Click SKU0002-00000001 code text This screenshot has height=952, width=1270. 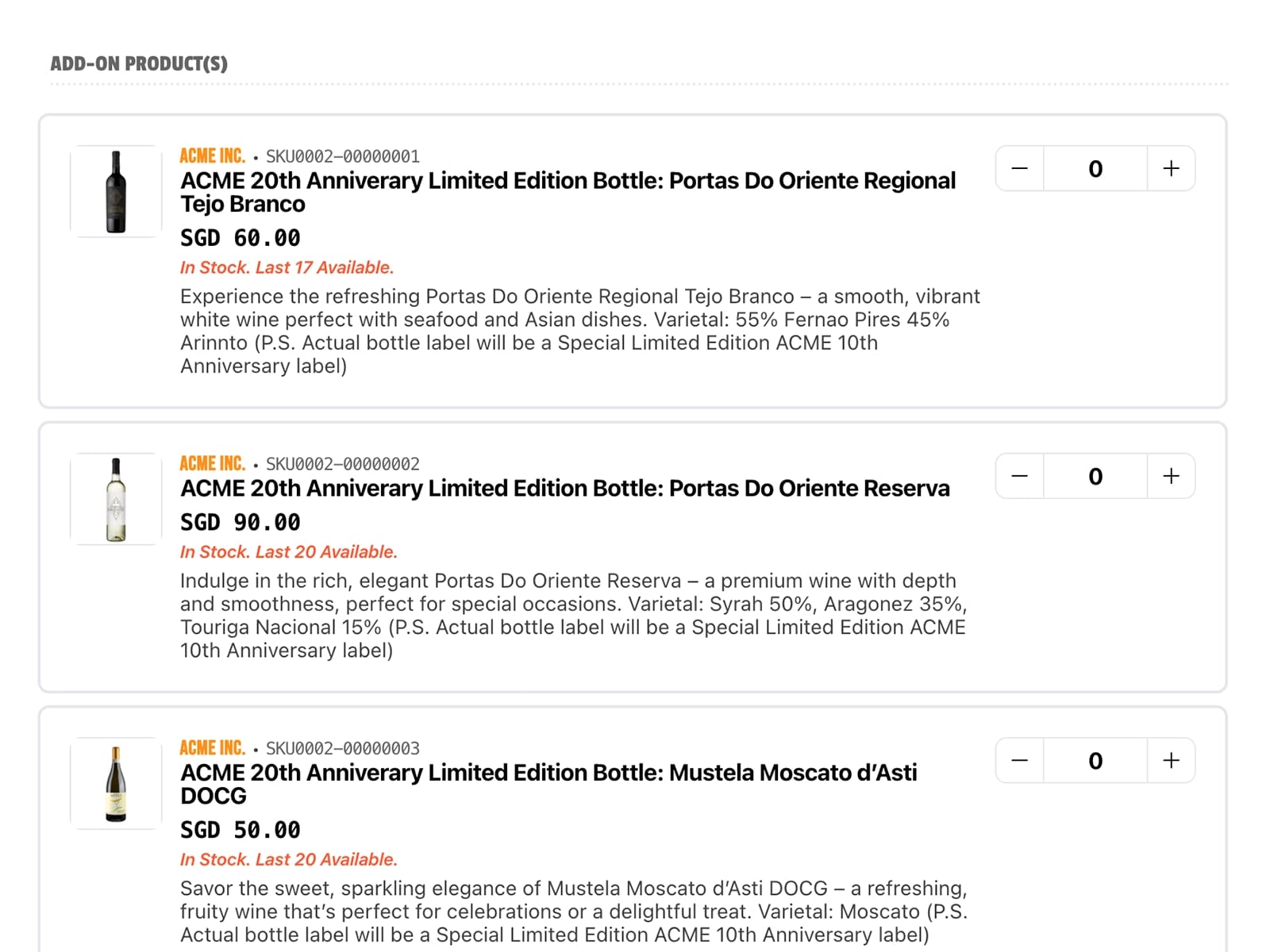(x=342, y=156)
